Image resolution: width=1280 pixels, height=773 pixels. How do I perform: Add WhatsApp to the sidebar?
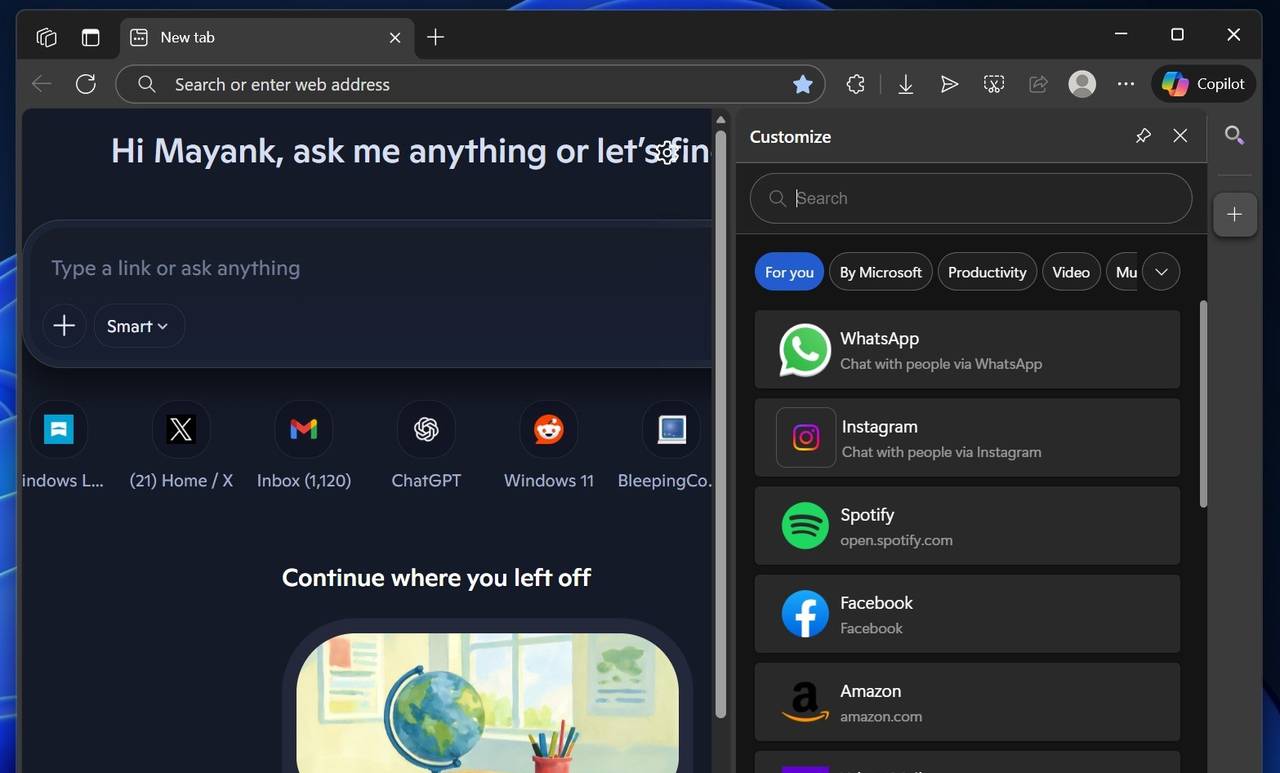tap(966, 350)
